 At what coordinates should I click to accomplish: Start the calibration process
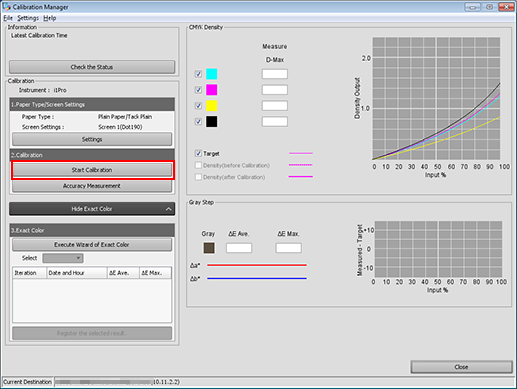92,170
